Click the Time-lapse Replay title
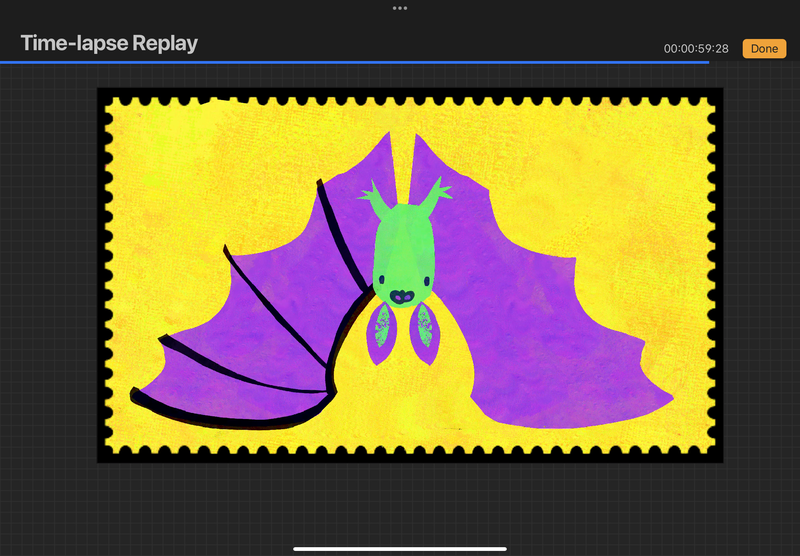800x556 pixels. point(109,44)
